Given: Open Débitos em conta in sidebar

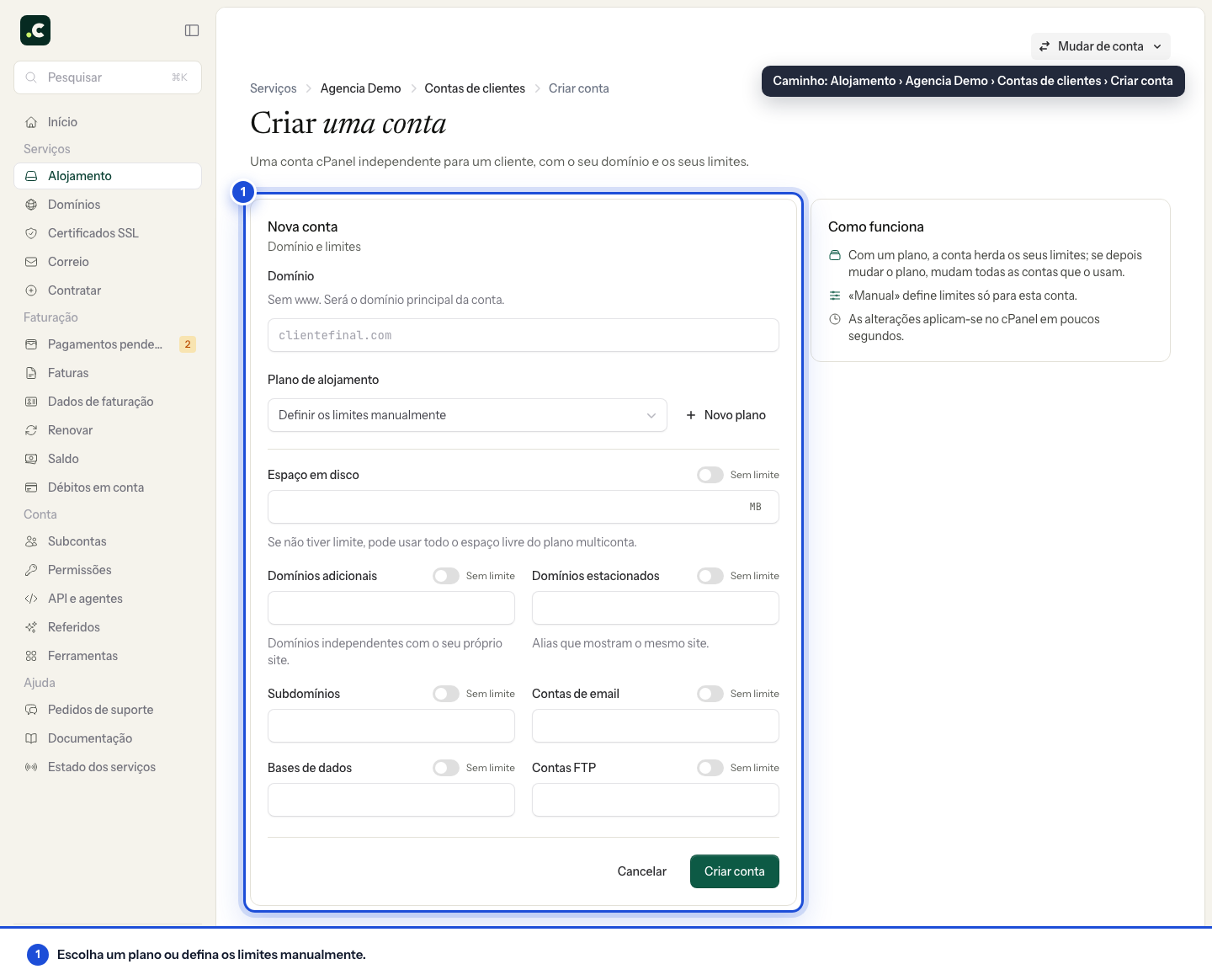Looking at the screenshot, I should coord(108,487).
